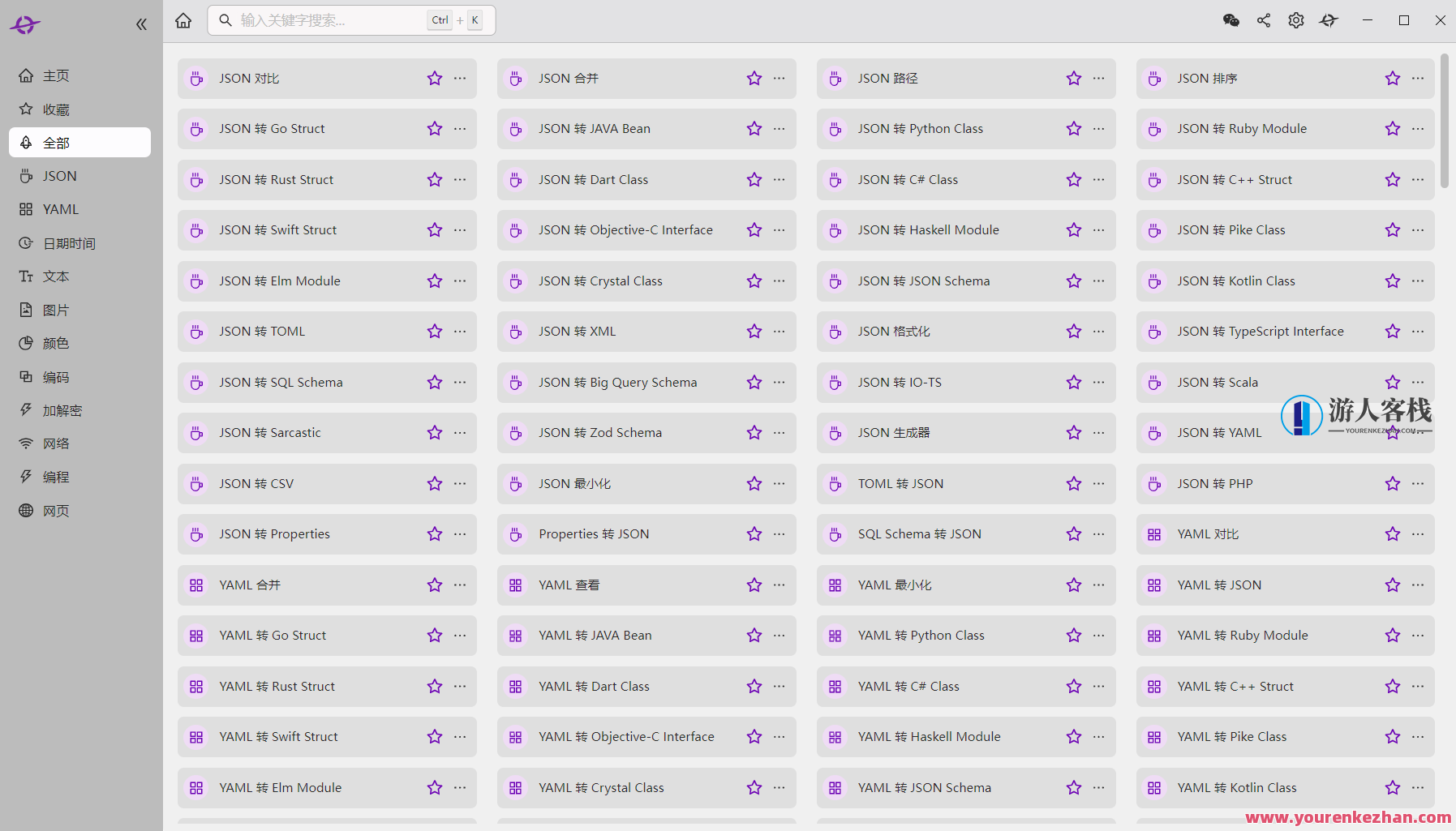Click the home icon in top bar
The image size is (1456, 831).
click(183, 20)
